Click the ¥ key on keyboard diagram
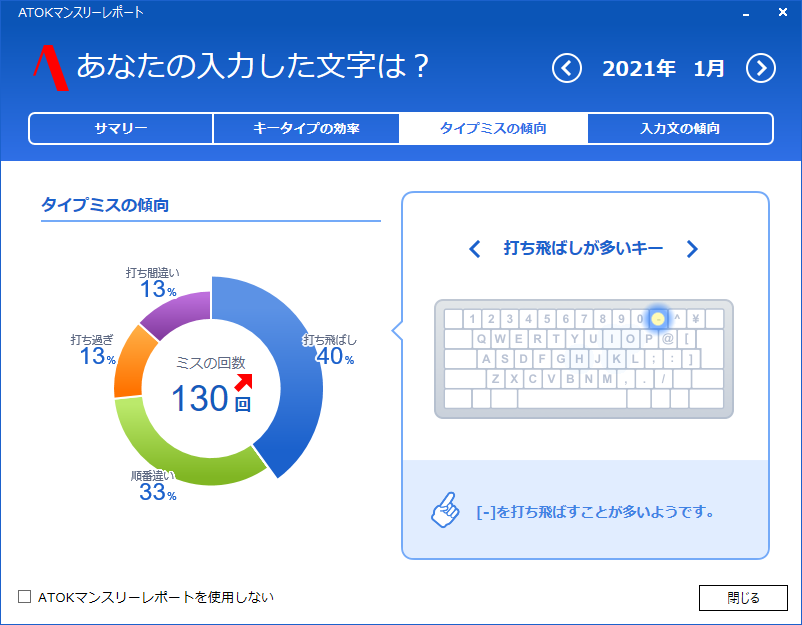This screenshot has width=802, height=625. pos(696,319)
